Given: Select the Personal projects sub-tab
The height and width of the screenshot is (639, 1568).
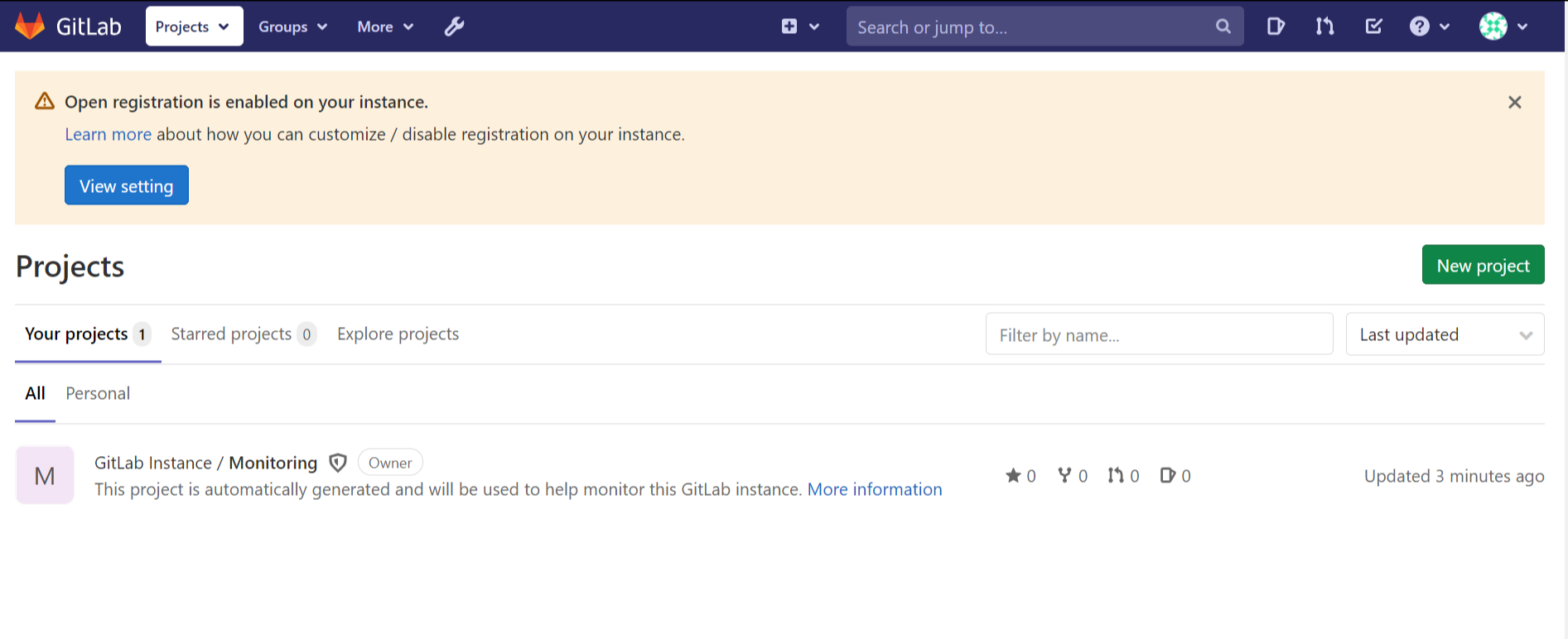Looking at the screenshot, I should [x=98, y=393].
